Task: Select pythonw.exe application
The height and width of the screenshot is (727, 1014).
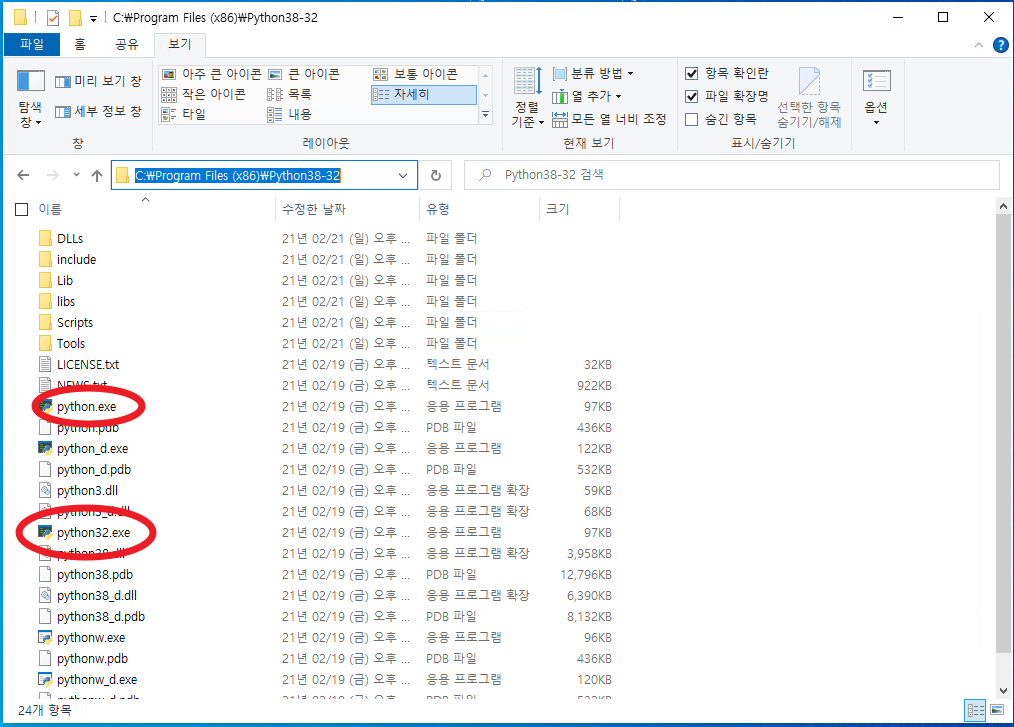Action: pos(91,638)
